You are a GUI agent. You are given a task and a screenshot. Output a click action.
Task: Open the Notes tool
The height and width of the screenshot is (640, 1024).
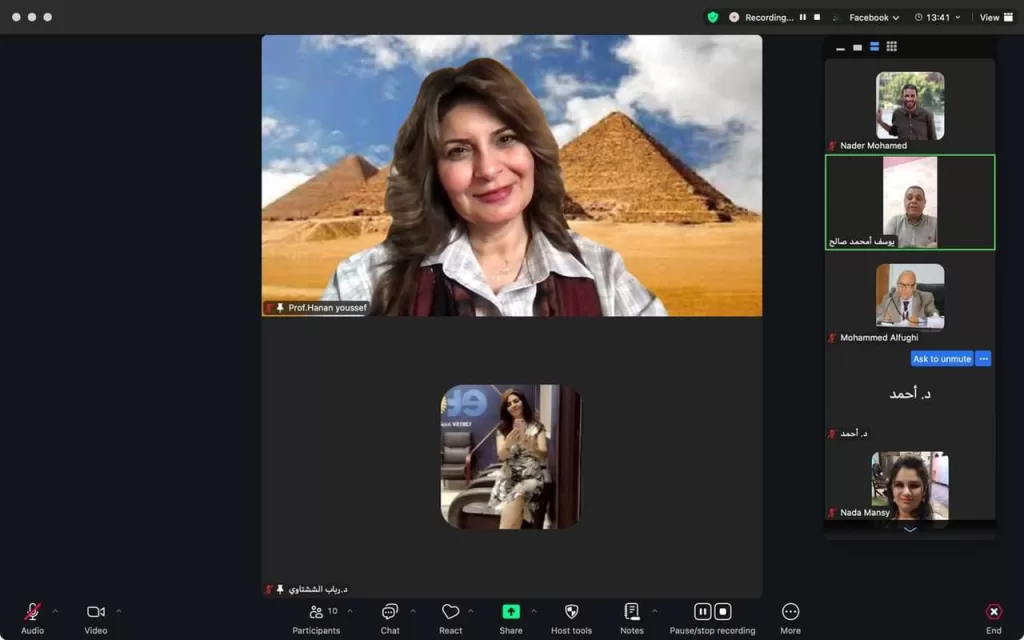[x=632, y=612]
